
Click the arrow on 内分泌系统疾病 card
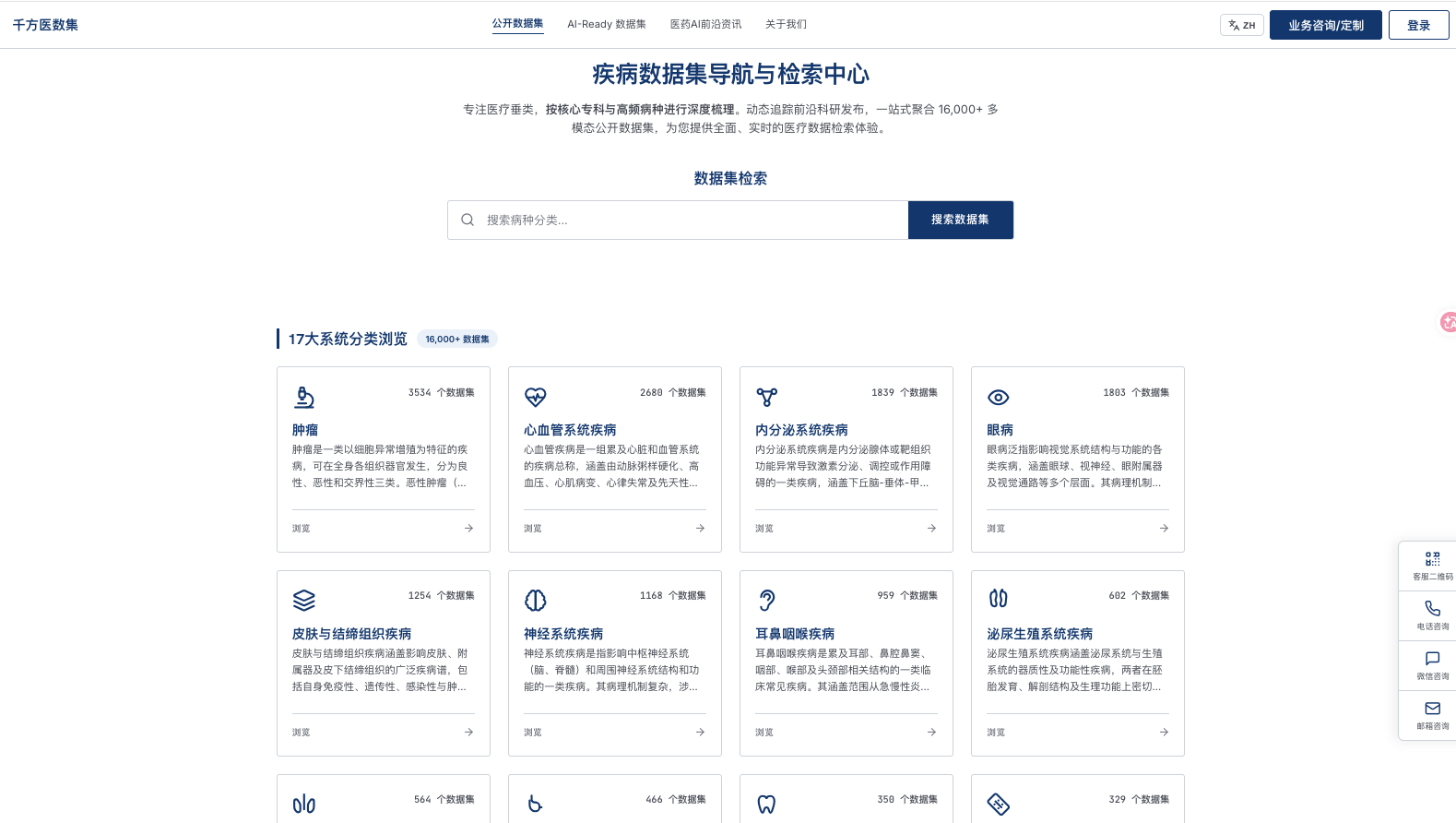(x=931, y=529)
